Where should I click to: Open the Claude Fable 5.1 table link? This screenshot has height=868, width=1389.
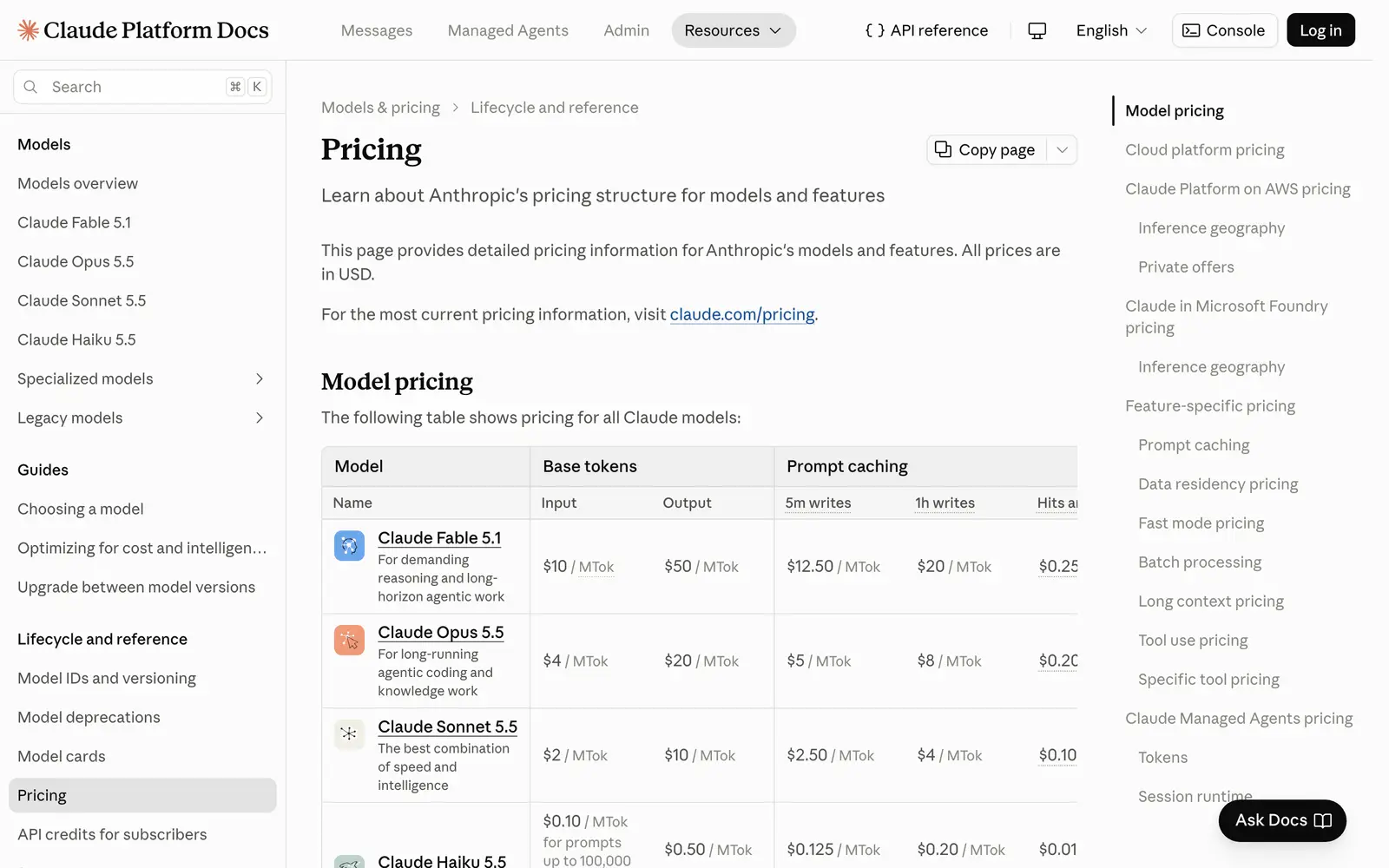pyautogui.click(x=439, y=537)
